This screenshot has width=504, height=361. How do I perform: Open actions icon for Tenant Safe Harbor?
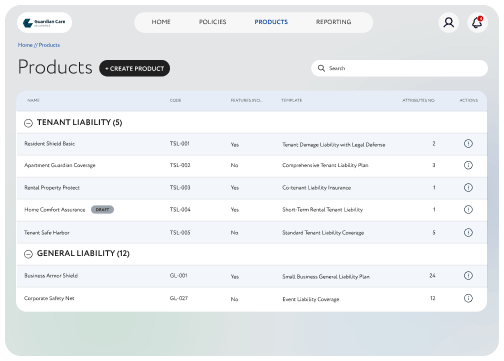click(x=468, y=232)
